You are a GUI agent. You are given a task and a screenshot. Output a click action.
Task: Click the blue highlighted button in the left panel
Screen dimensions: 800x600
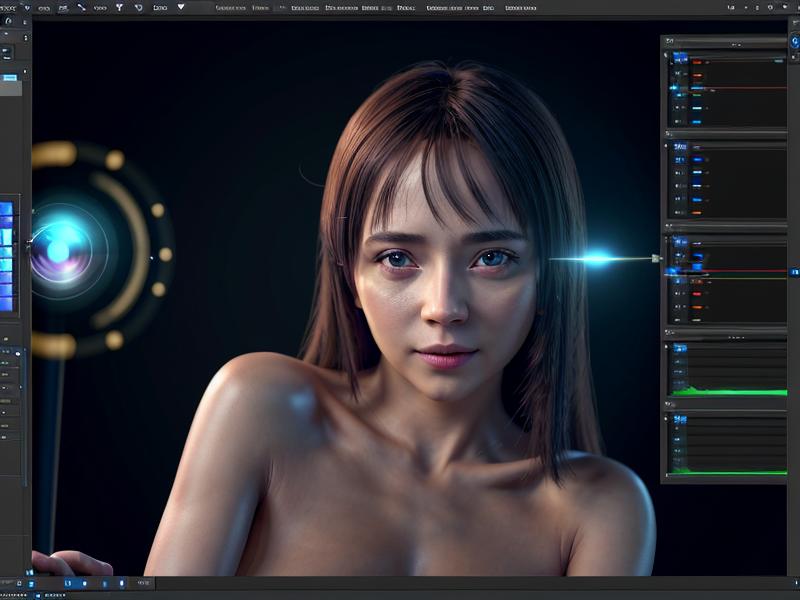(x=9, y=78)
